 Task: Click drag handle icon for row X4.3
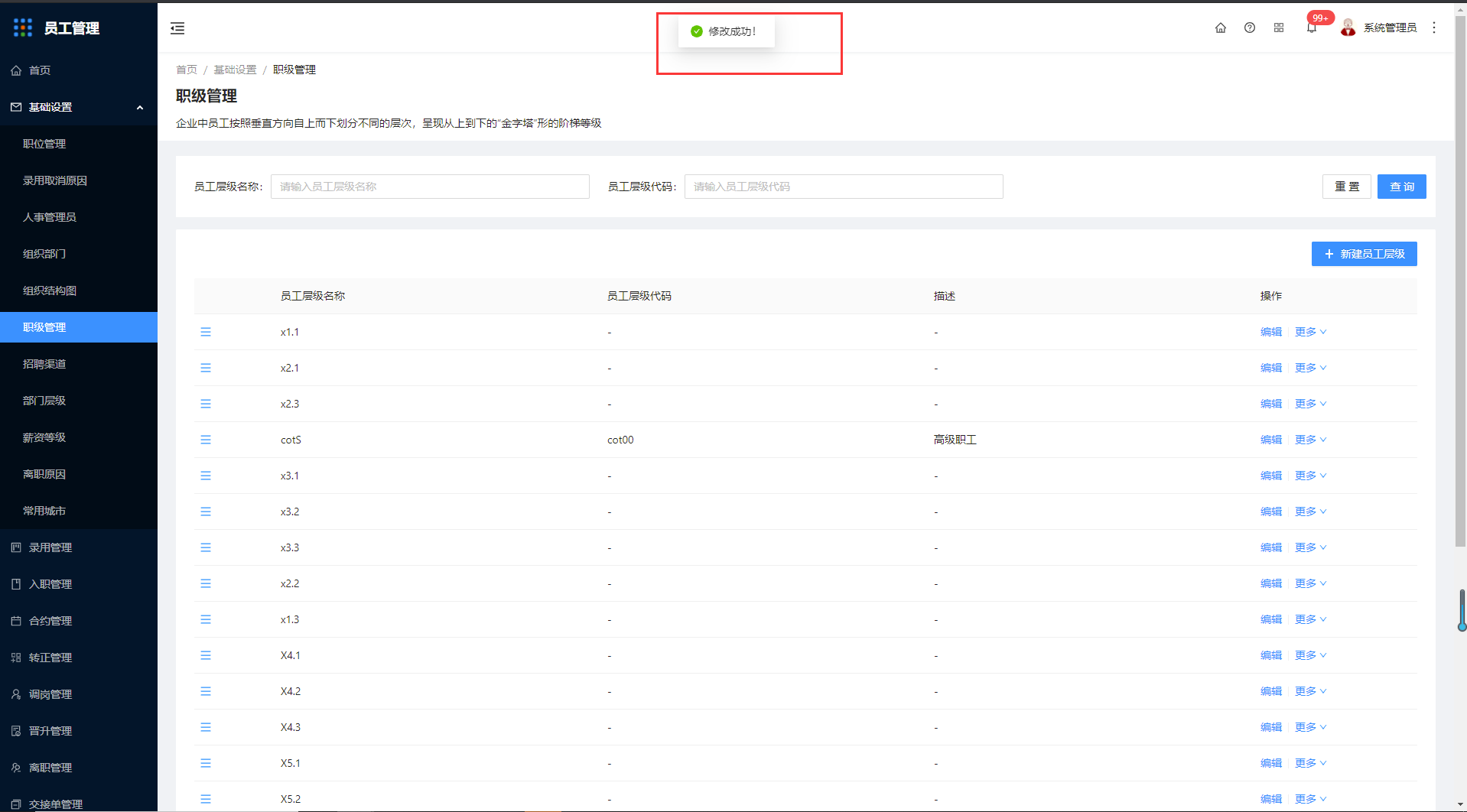coord(206,727)
